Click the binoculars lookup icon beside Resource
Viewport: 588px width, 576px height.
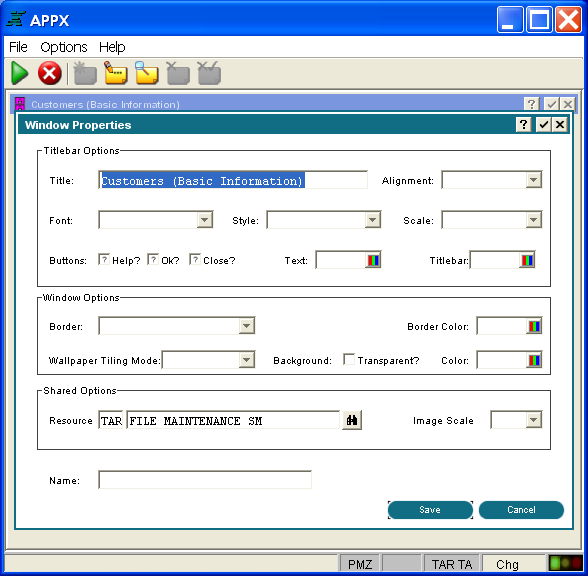[x=352, y=420]
